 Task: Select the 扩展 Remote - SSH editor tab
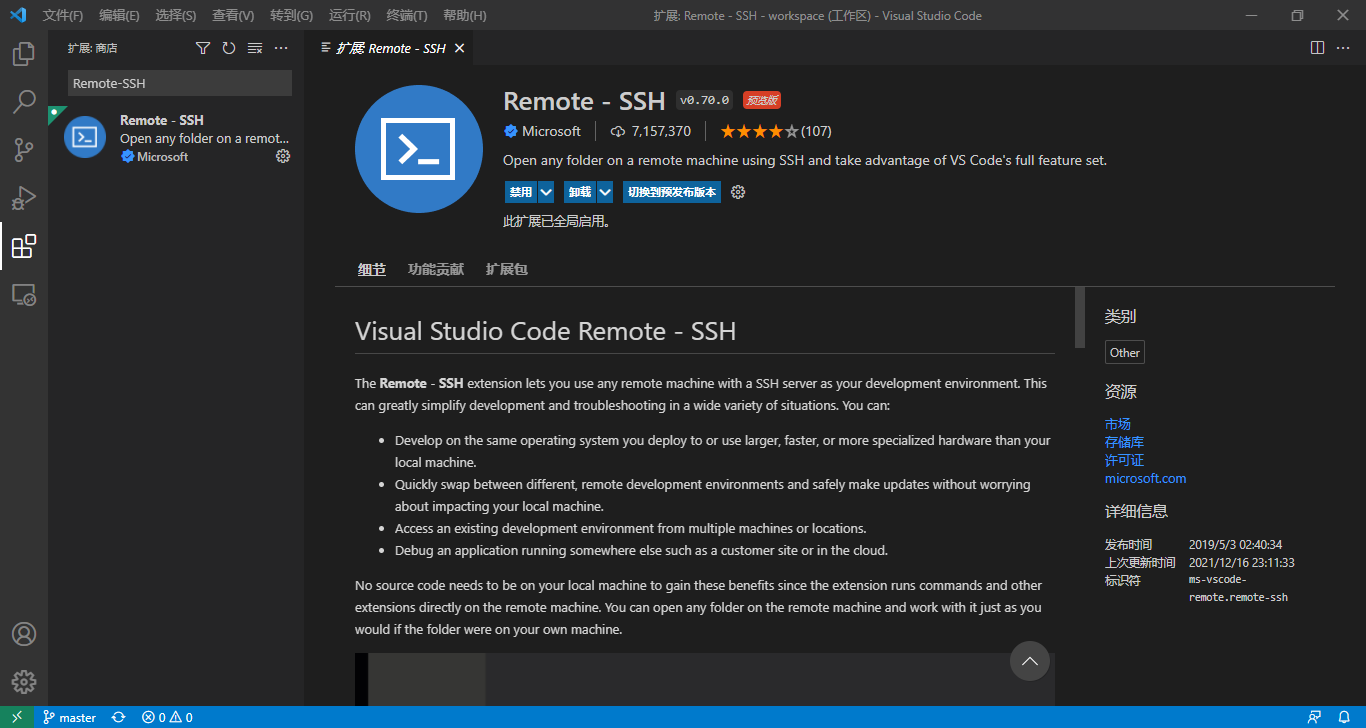(x=389, y=48)
